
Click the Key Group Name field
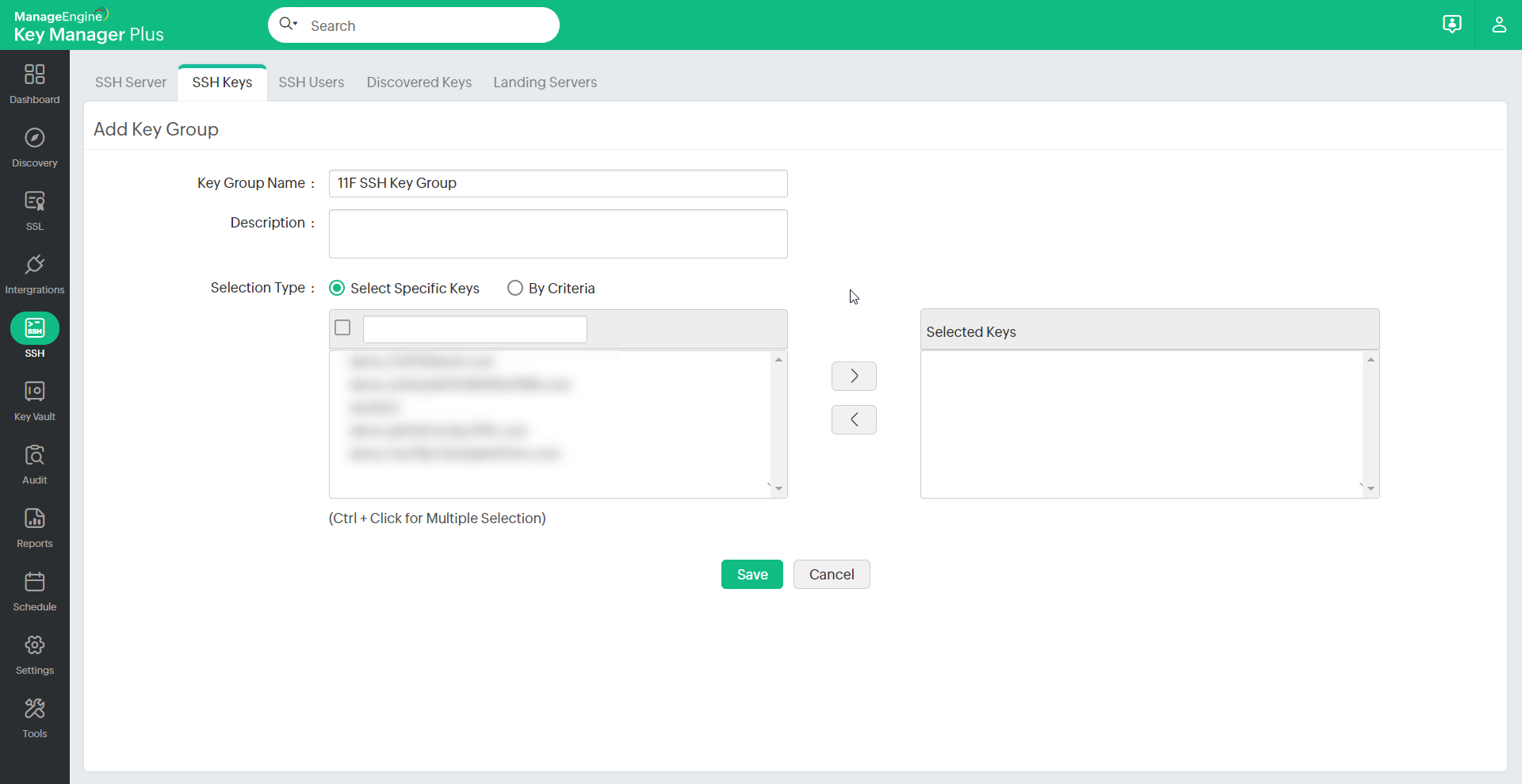click(558, 183)
